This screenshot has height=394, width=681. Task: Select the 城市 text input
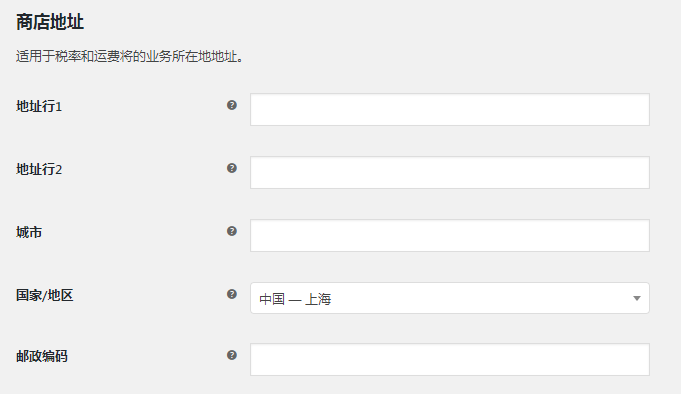tap(450, 235)
